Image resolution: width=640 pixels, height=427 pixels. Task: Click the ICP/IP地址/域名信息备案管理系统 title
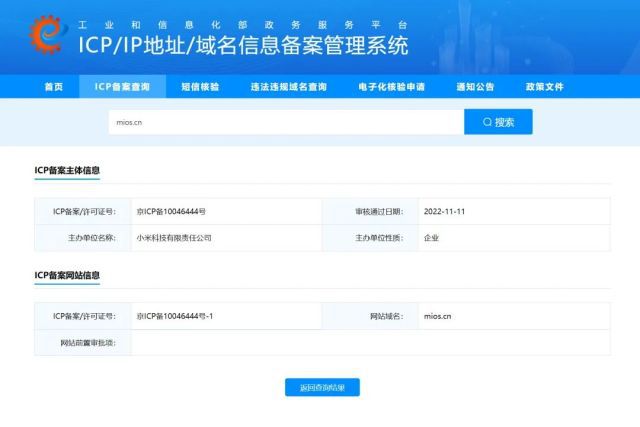coord(243,45)
